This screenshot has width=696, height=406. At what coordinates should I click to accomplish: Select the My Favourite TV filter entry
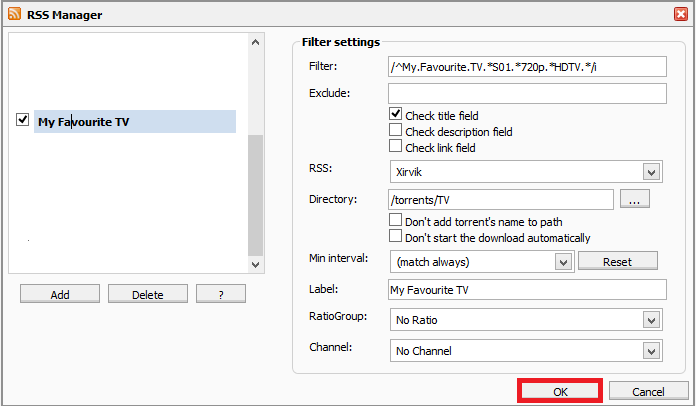(x=135, y=122)
